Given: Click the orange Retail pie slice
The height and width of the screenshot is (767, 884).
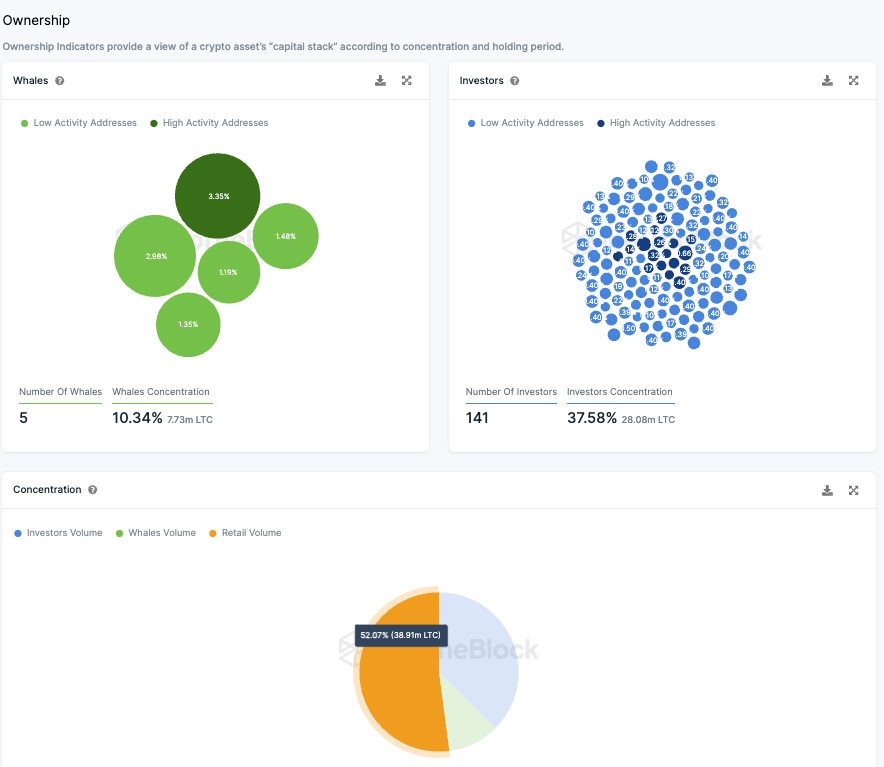Looking at the screenshot, I should point(400,694).
